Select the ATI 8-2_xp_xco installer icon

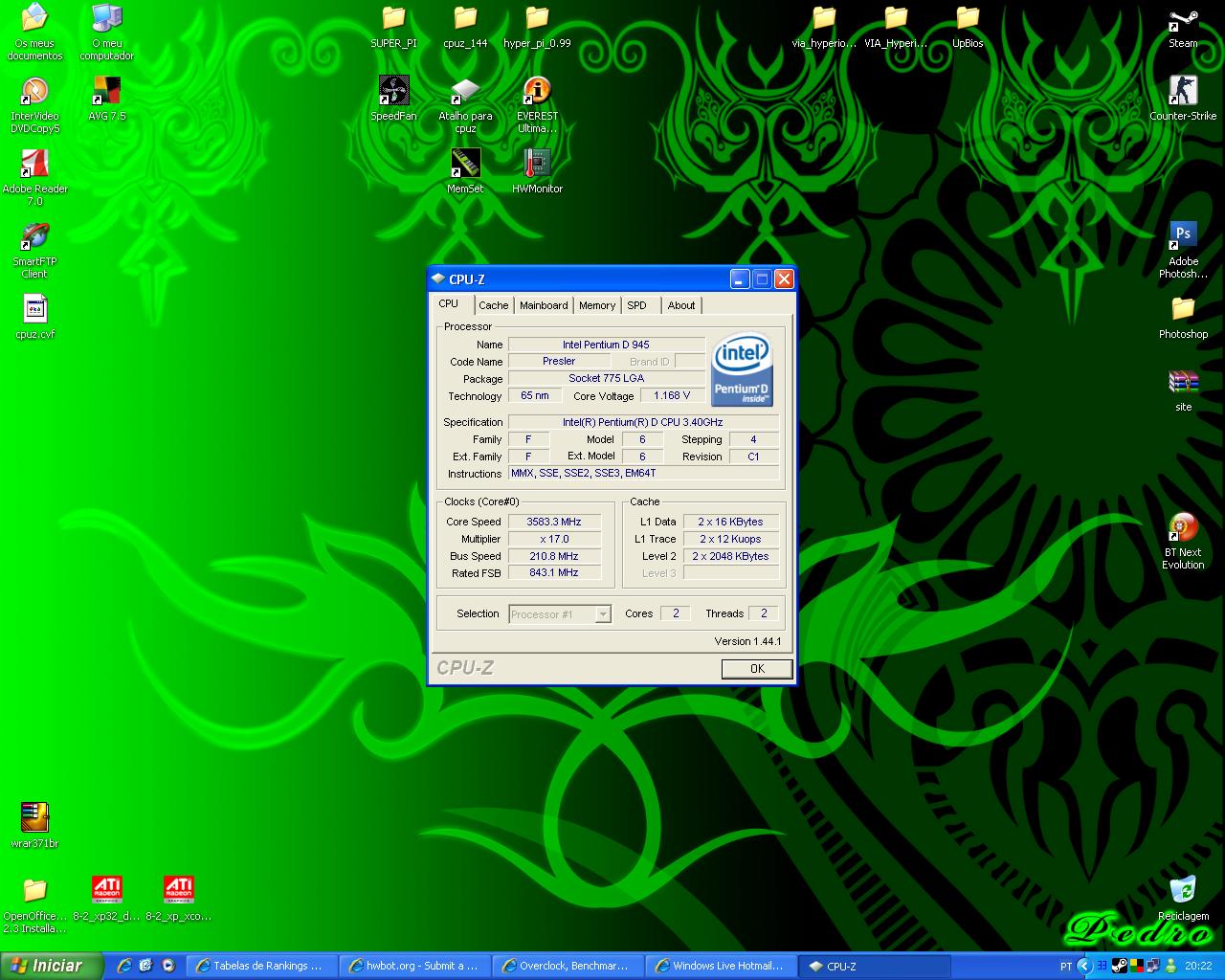(178, 900)
